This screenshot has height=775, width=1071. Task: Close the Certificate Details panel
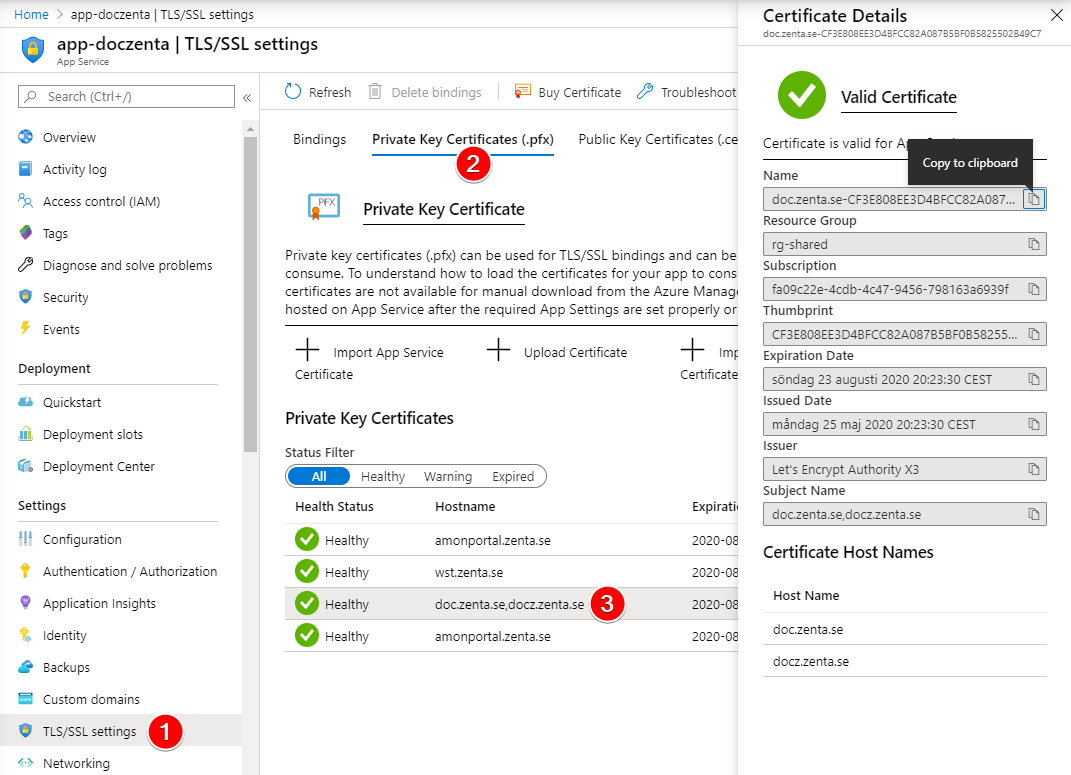coord(1056,15)
